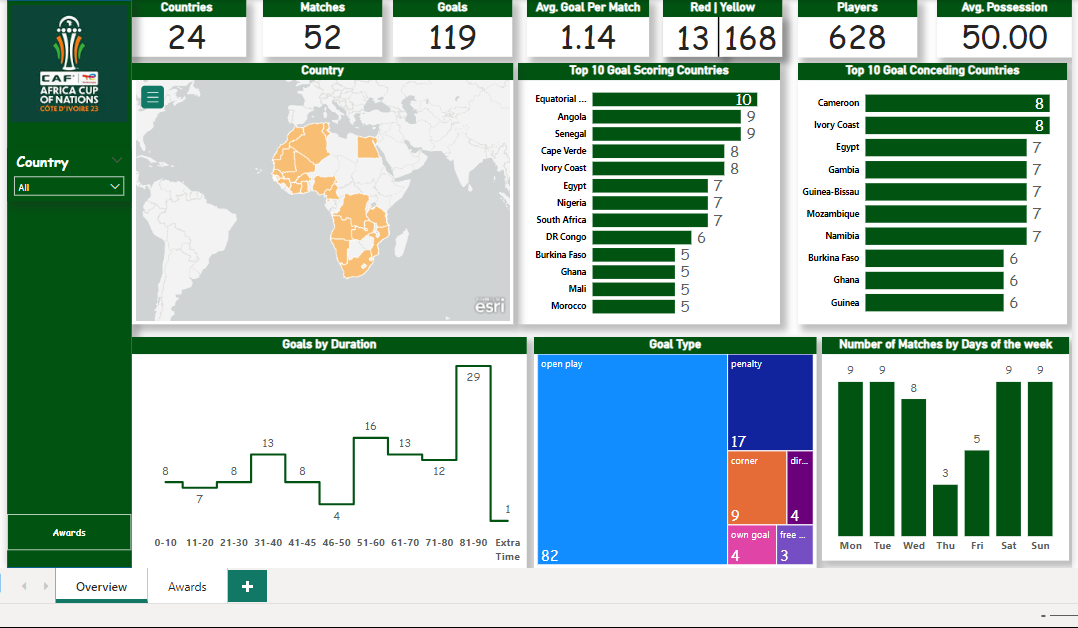Select Egypt on the Africa map
1078x628 pixels.
pos(368,147)
